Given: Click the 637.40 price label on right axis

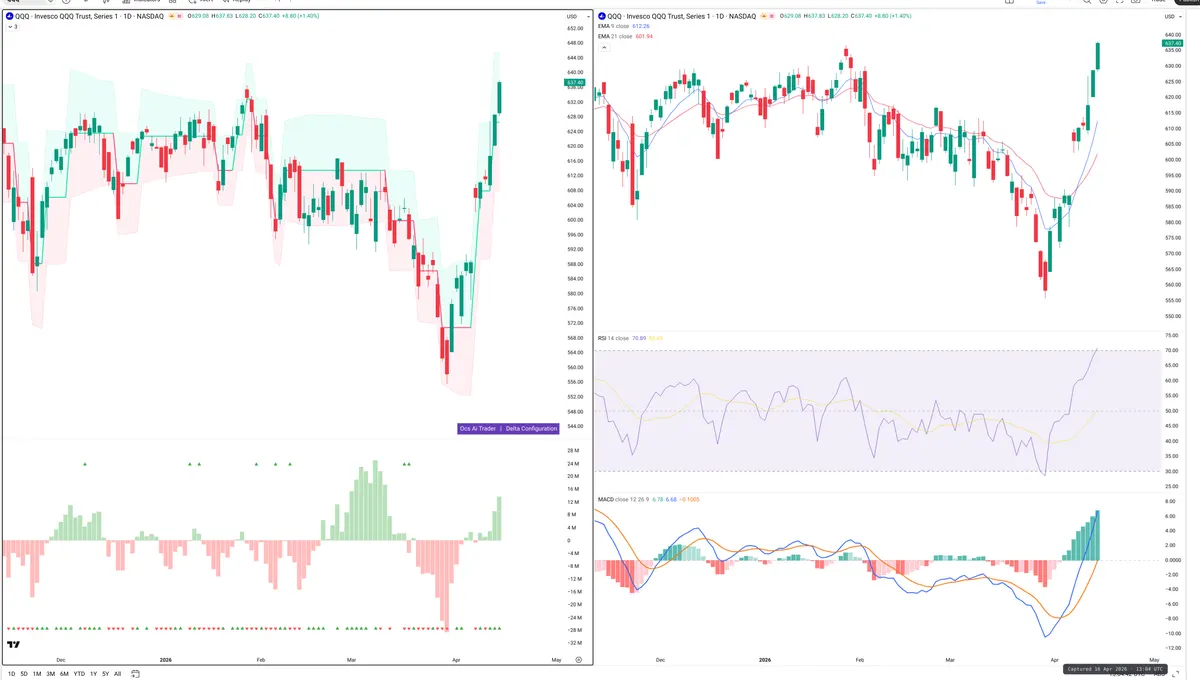Looking at the screenshot, I should pos(1172,43).
